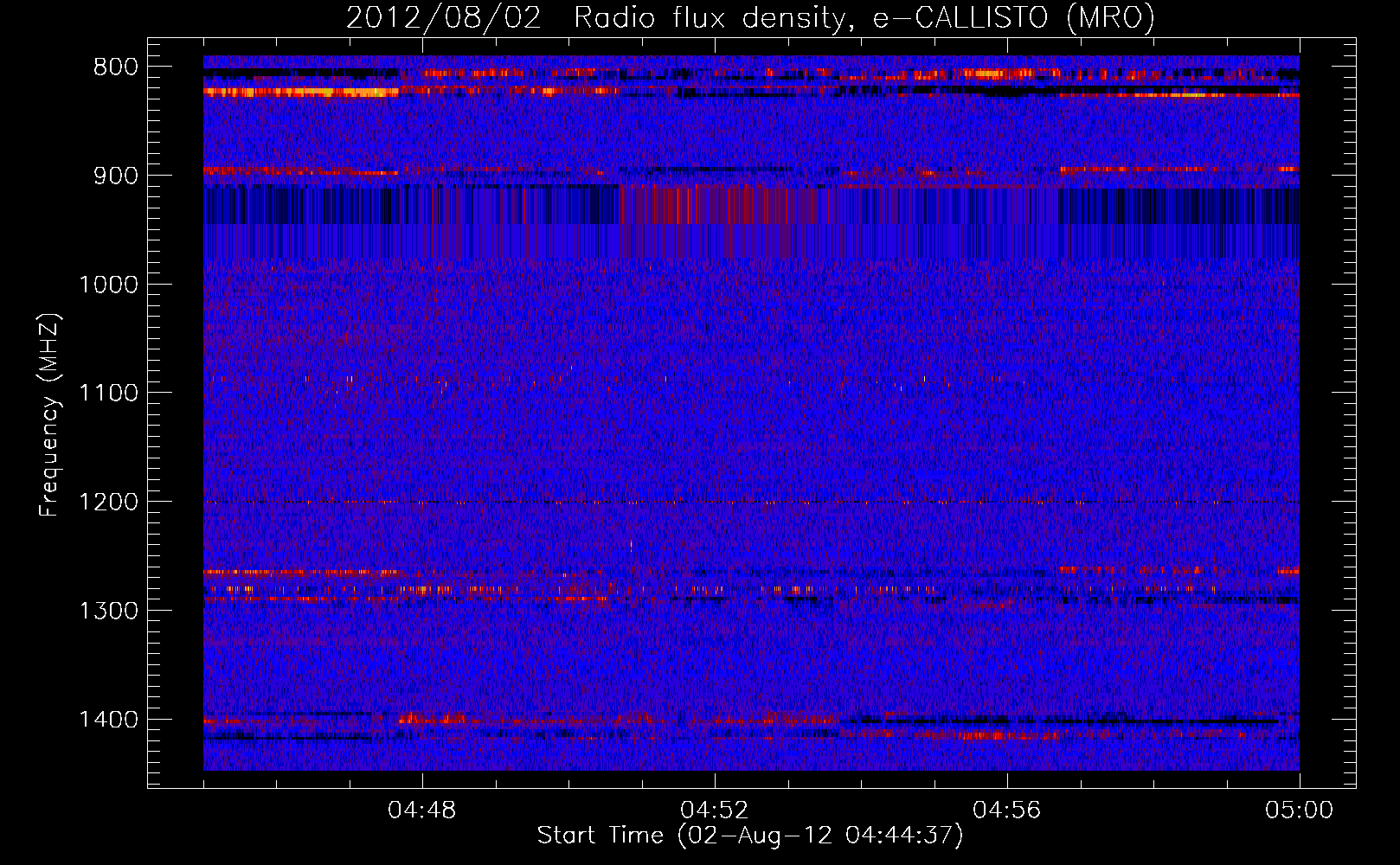1400x865 pixels.
Task: Click the plot title "2012/08/02 Radio flux density, e-CALLISTO (MRO)"
Action: coord(750,17)
